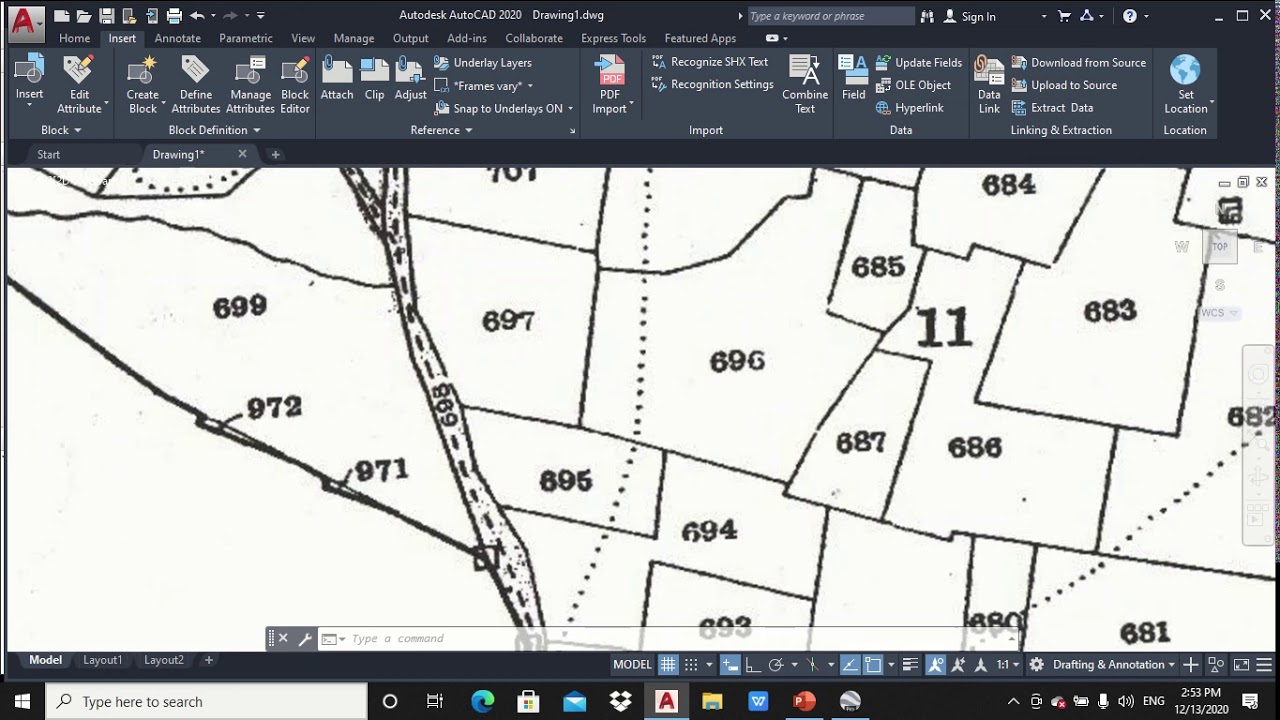Click the ViewCube TOP face
The height and width of the screenshot is (720, 1280).
click(1220, 247)
